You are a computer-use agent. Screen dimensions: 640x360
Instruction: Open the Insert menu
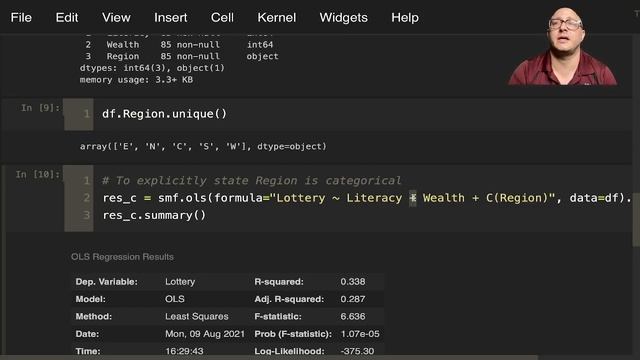click(171, 18)
